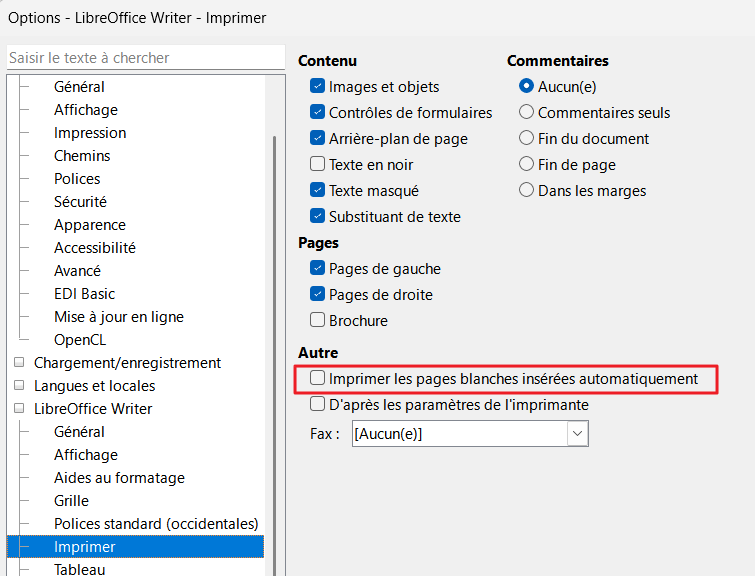Open Général under LibreOffice Writer

[79, 432]
